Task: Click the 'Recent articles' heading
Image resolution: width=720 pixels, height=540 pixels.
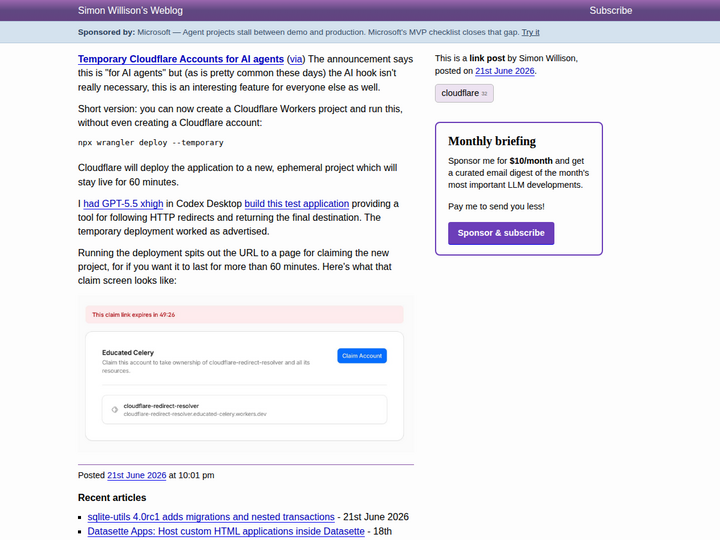Action: tap(112, 498)
